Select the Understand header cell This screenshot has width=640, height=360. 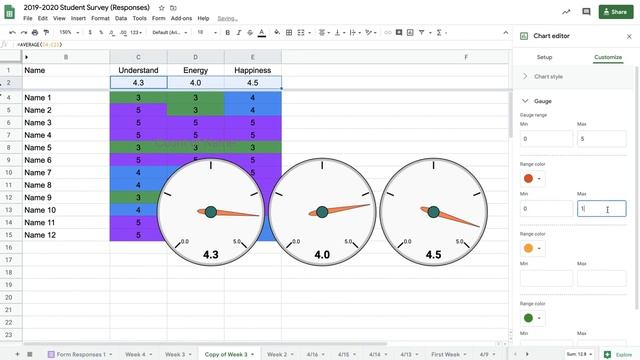pos(138,70)
